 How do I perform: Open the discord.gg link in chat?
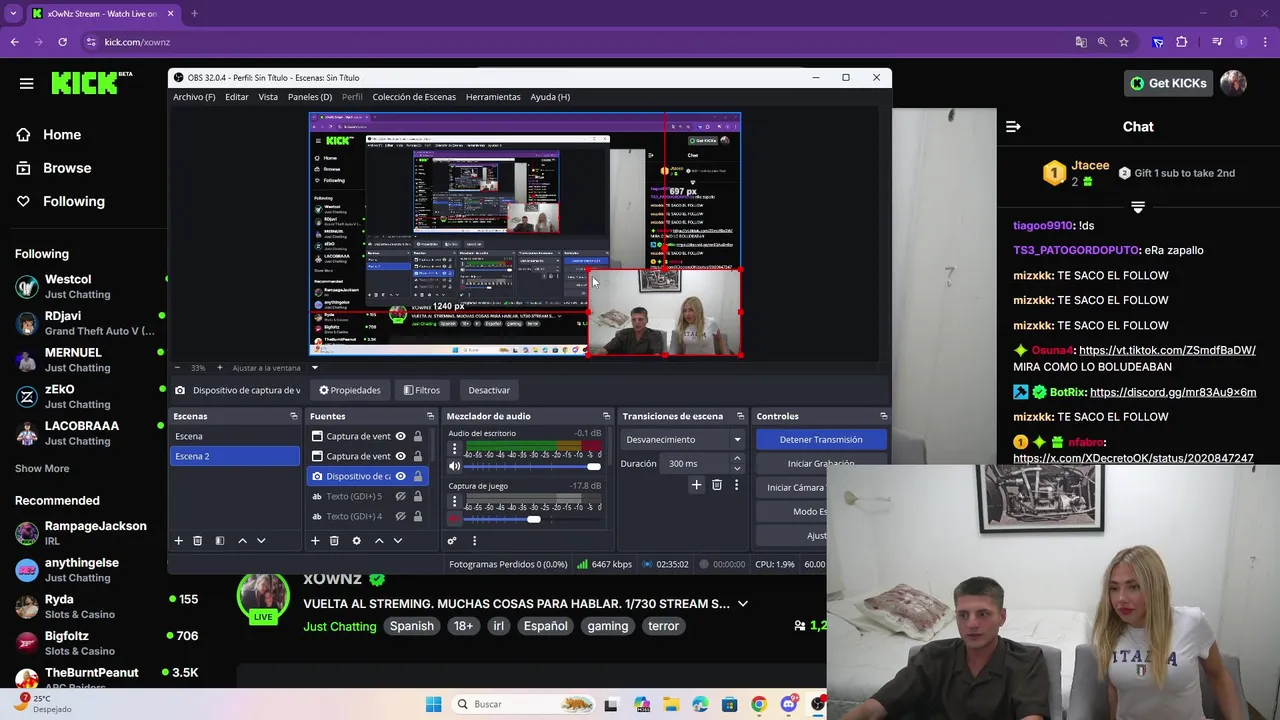pos(1173,392)
